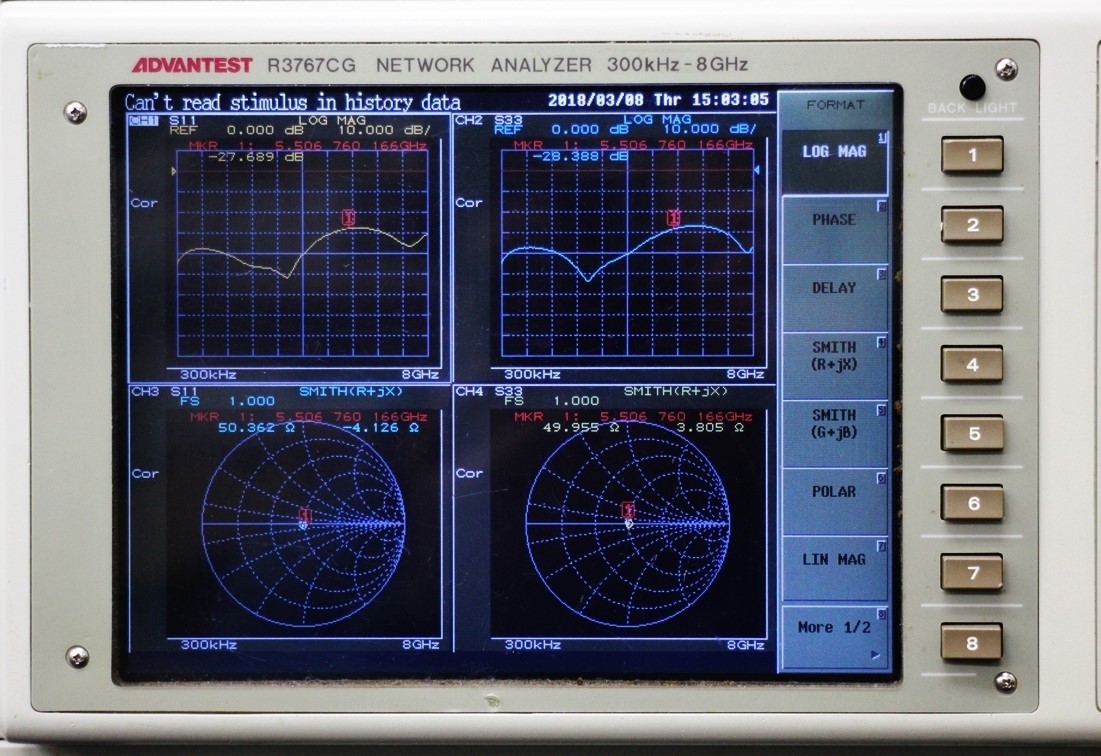This screenshot has width=1101, height=756.
Task: Click marker 1 on CH1 S11 trace
Action: click(349, 218)
